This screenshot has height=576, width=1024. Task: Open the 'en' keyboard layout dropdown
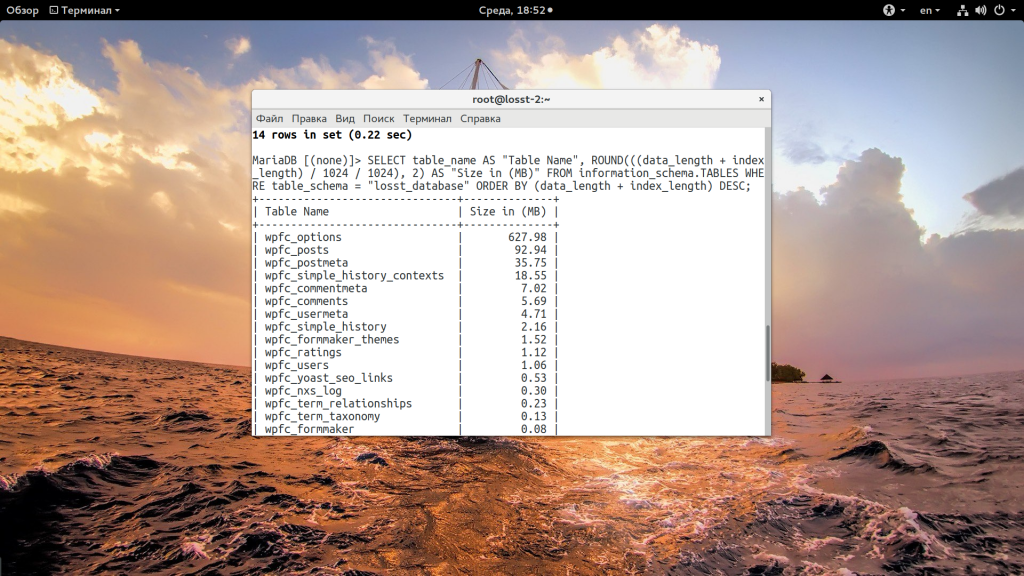(930, 10)
